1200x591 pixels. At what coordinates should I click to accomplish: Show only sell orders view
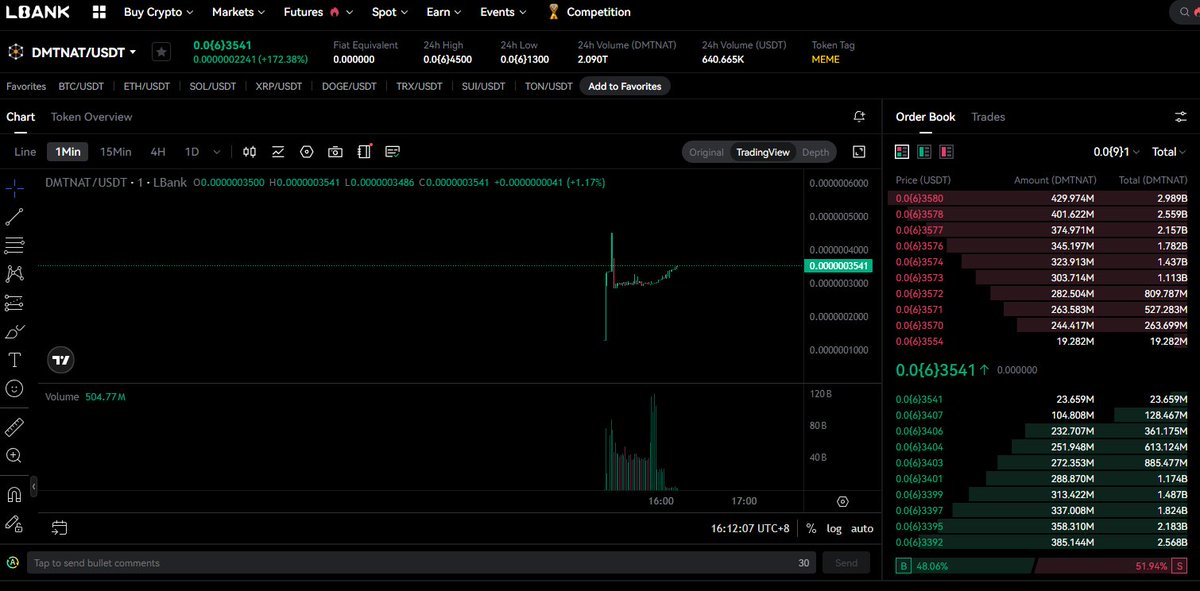pos(946,152)
